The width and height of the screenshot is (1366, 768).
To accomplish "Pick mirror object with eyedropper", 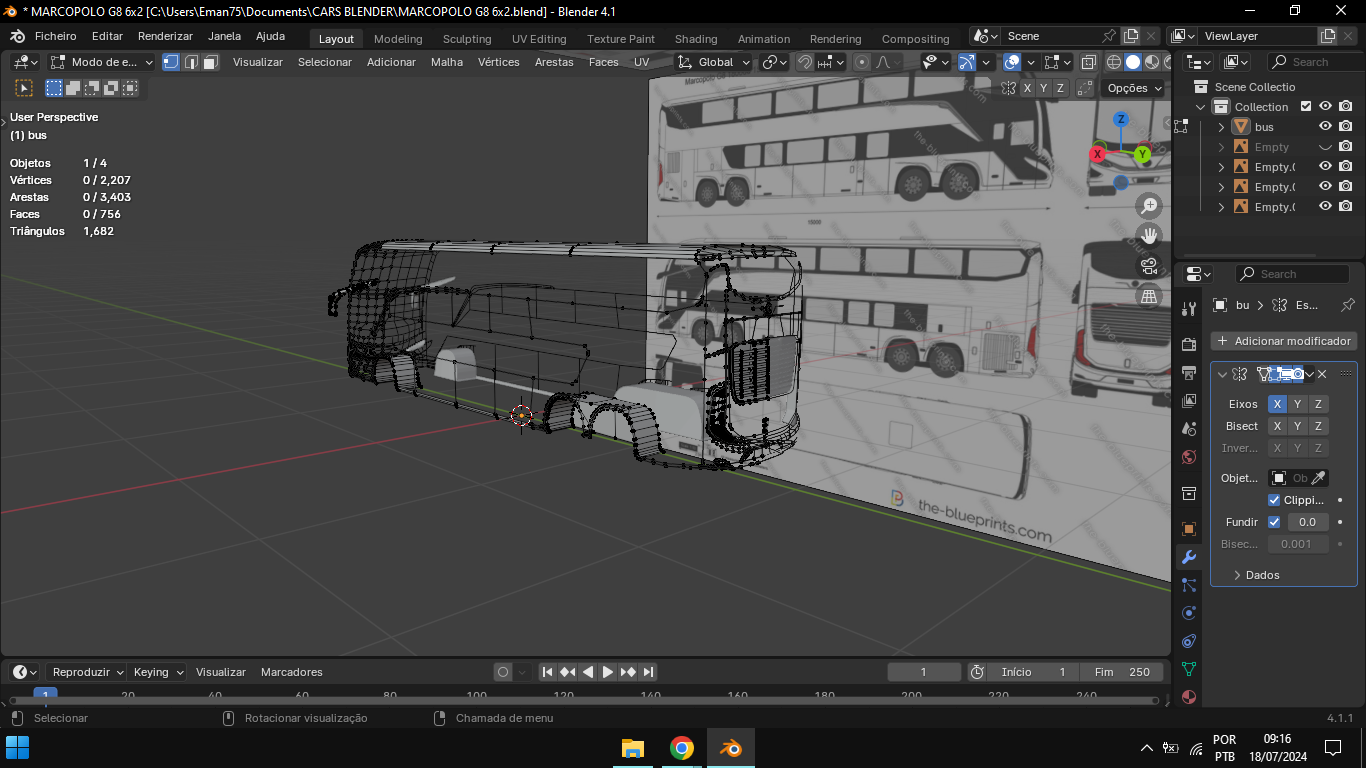I will (x=1319, y=478).
